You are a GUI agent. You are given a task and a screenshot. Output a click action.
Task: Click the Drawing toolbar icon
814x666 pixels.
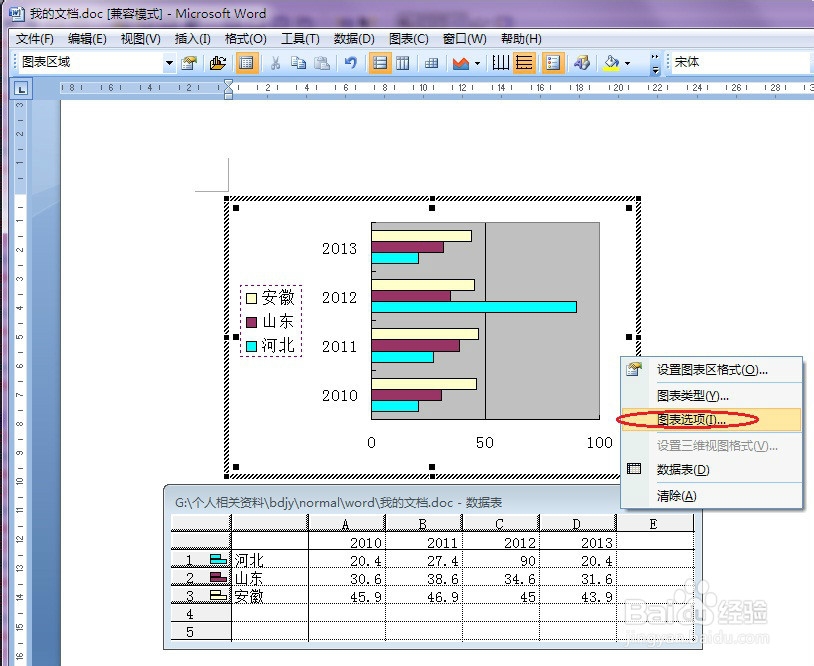(x=582, y=63)
